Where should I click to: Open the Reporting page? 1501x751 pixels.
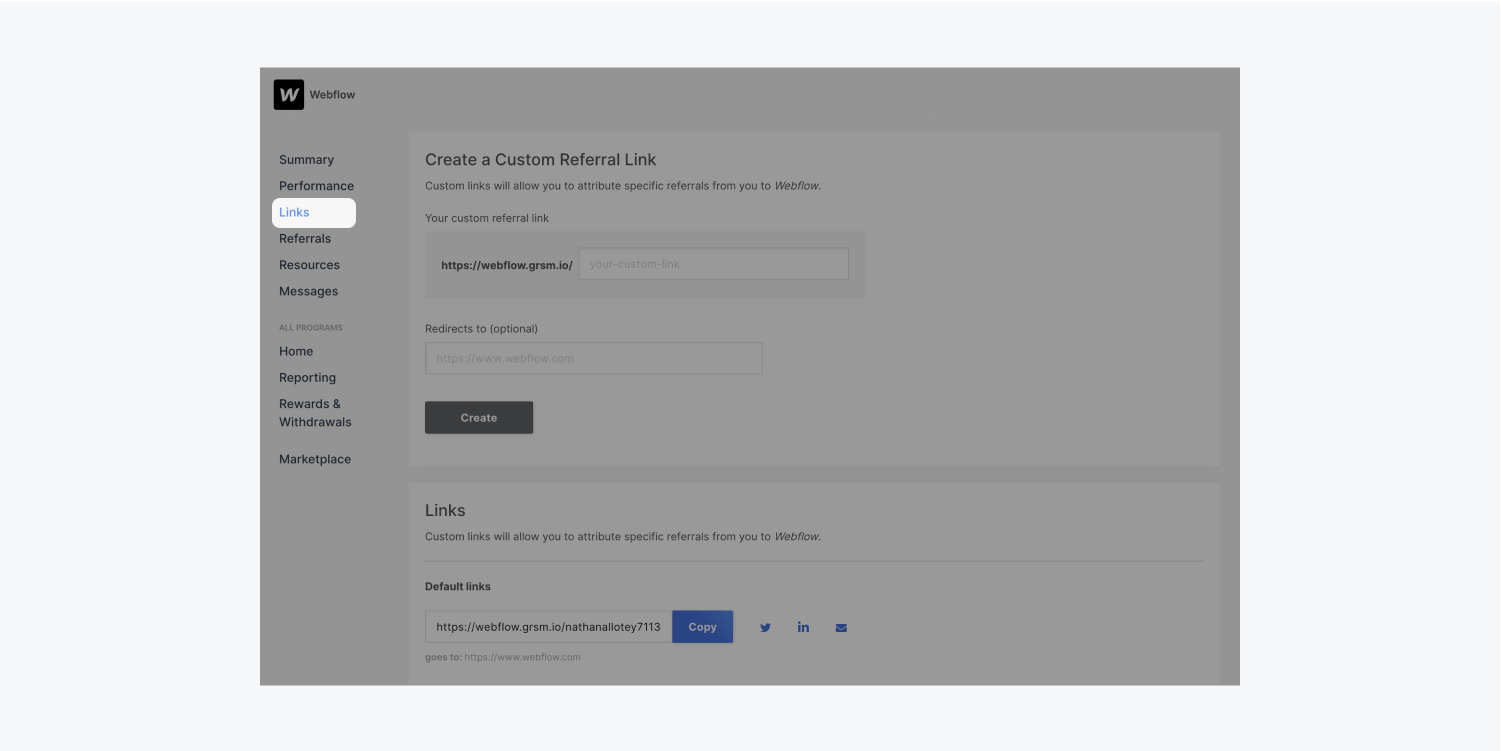(307, 378)
